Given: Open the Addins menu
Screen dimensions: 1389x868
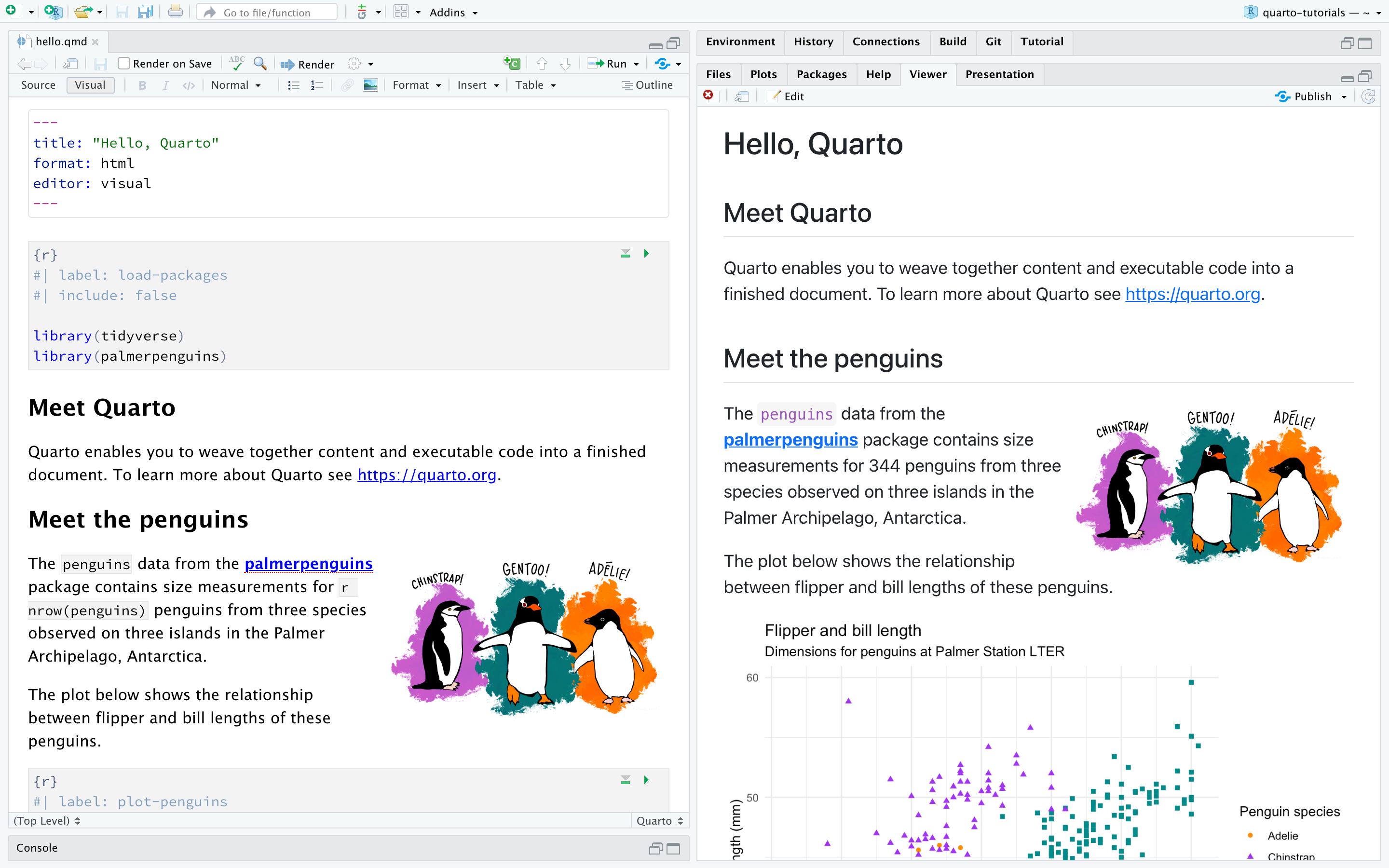Looking at the screenshot, I should pos(453,12).
